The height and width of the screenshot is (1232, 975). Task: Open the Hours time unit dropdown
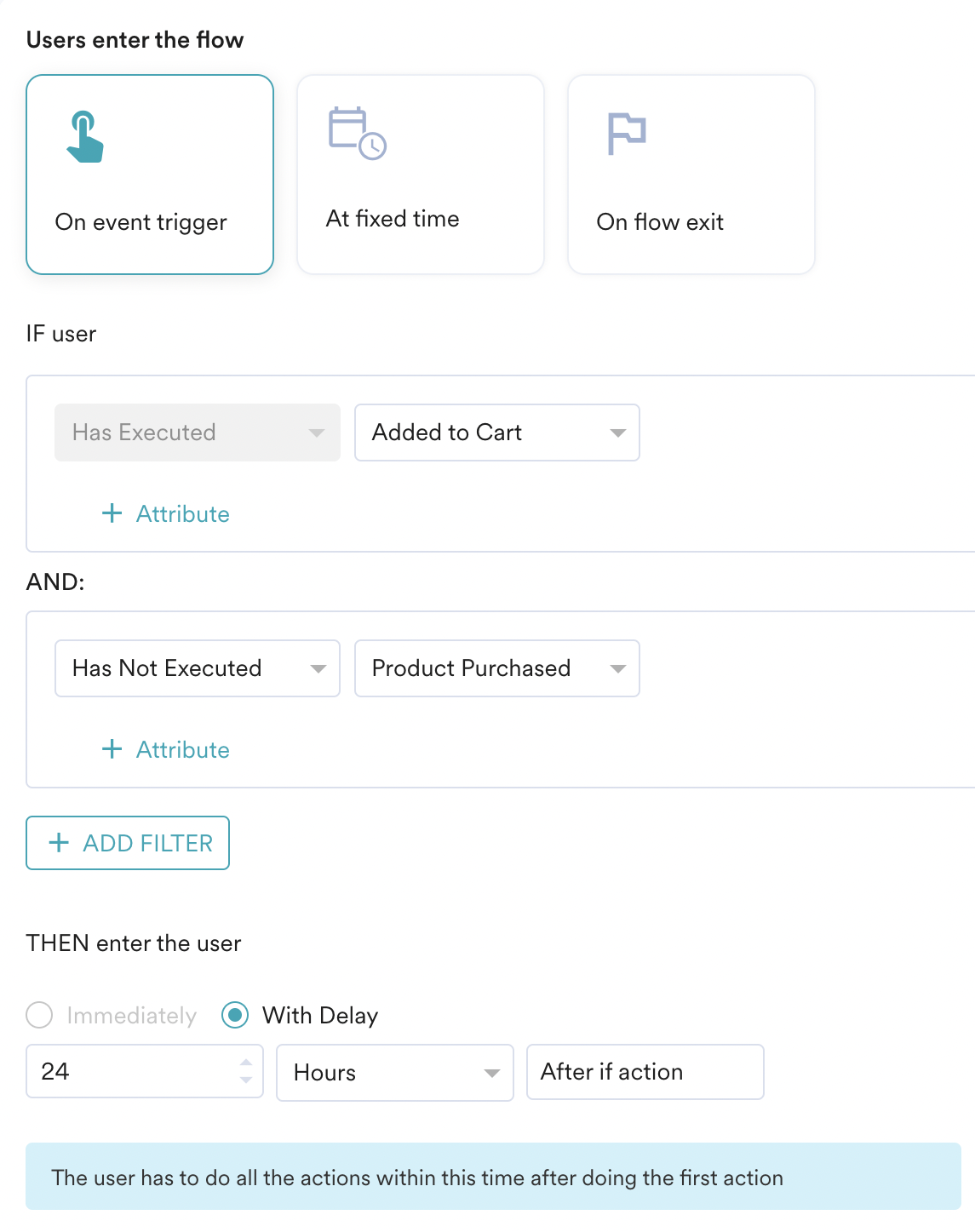pyautogui.click(x=394, y=1073)
